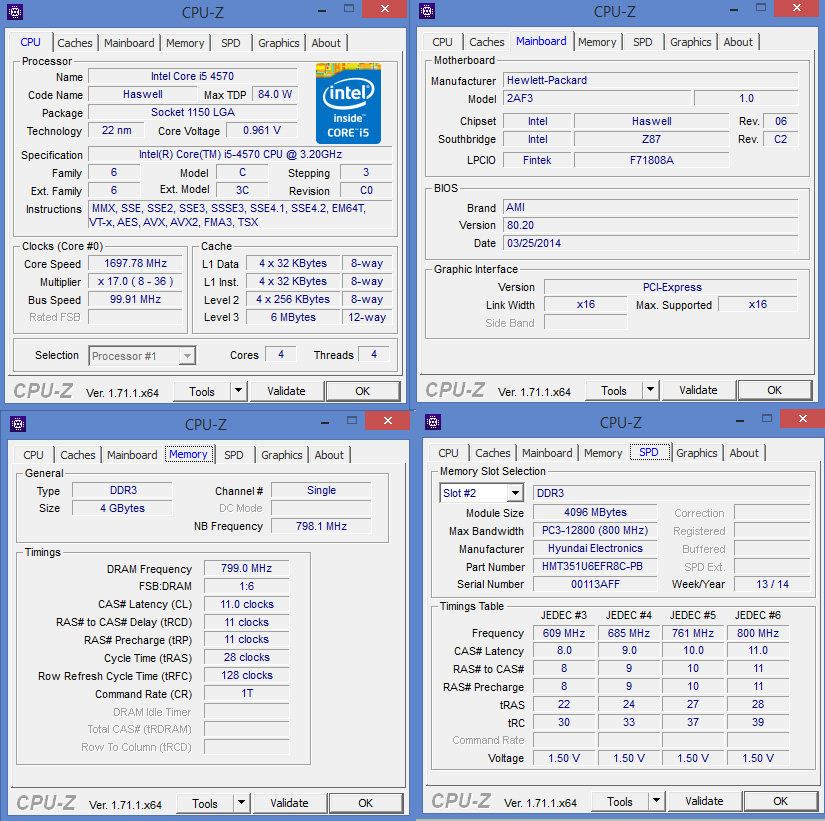Open the CPU tab in the Memory window

coord(33,455)
